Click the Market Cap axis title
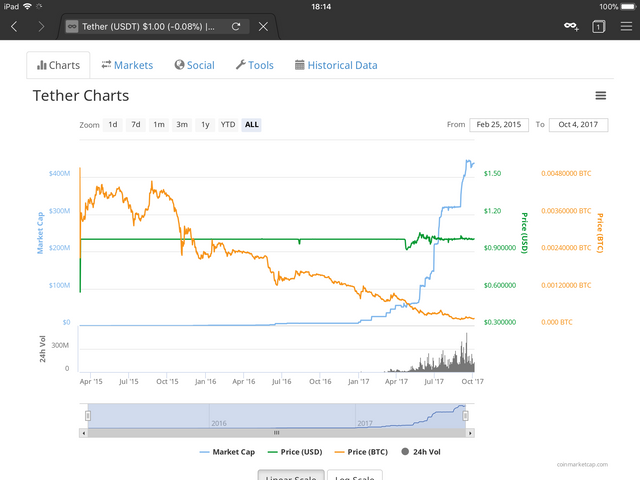Screen dimensions: 640x480 [x=40, y=233]
